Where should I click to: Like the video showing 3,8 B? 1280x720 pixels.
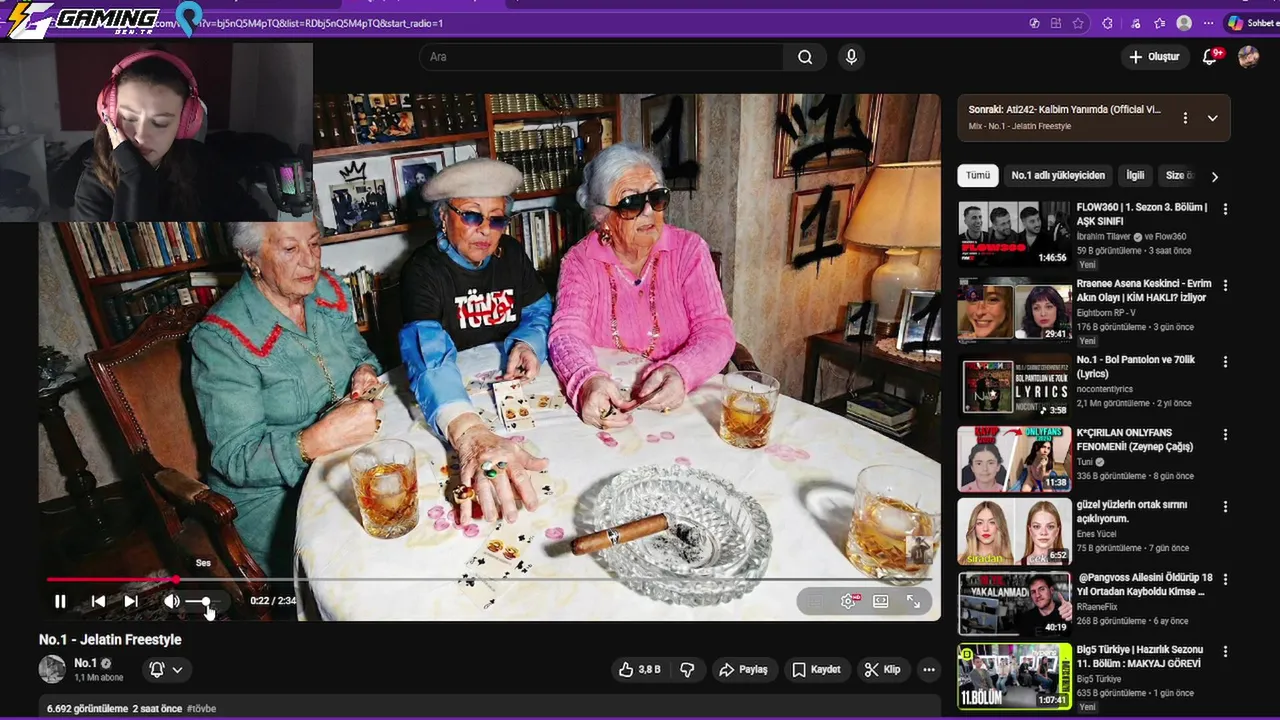pos(640,669)
